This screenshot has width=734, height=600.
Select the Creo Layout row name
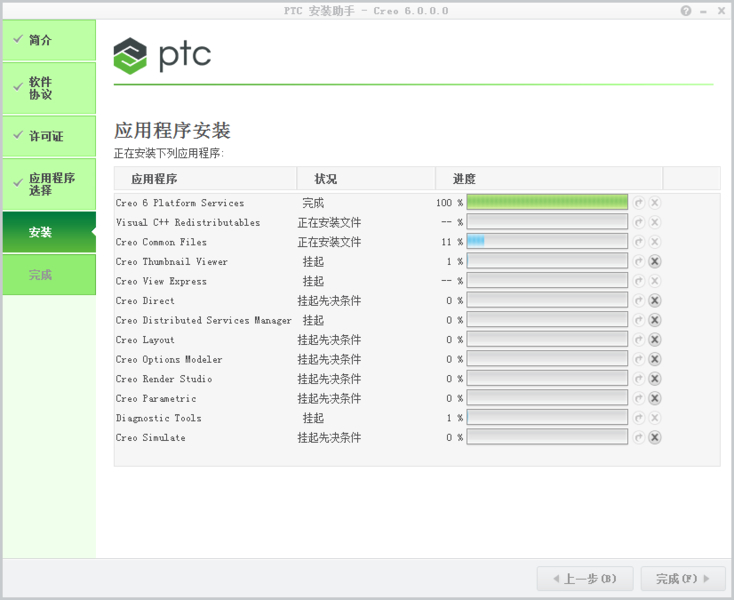click(145, 340)
